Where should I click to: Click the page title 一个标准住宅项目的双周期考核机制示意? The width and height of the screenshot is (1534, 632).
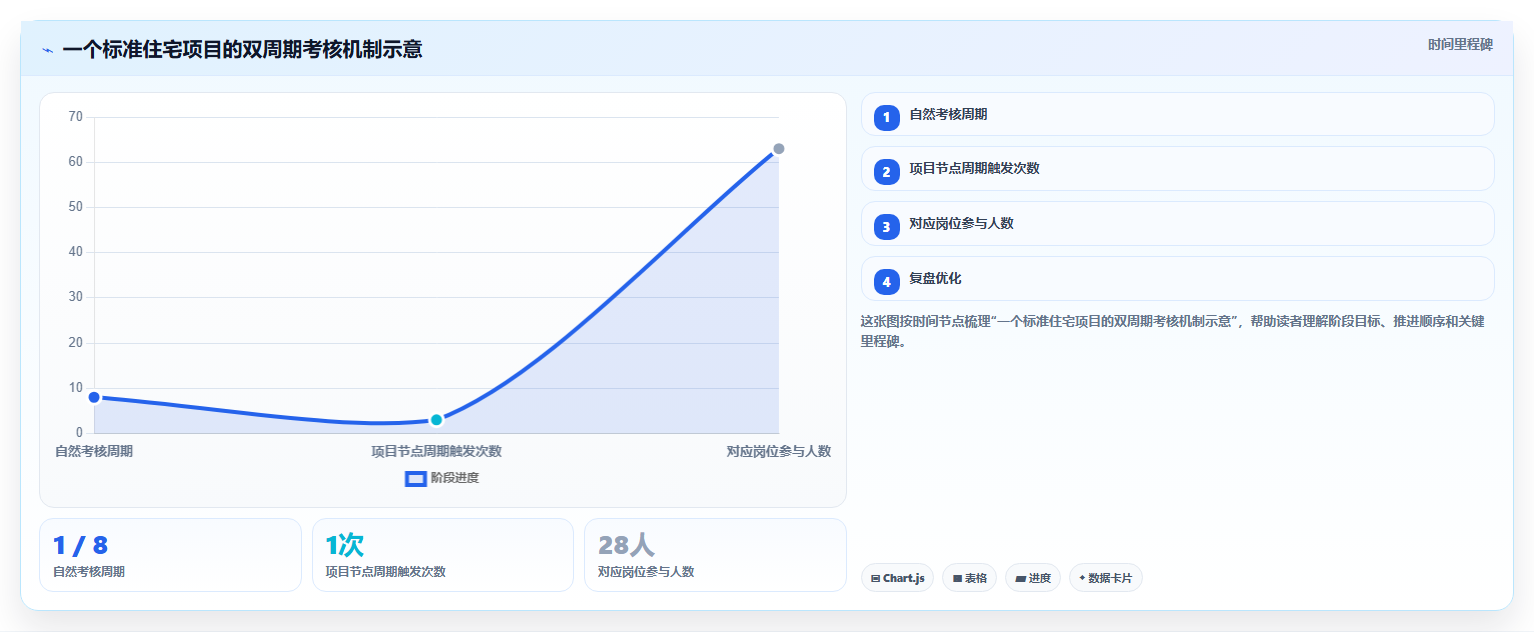click(x=242, y=49)
